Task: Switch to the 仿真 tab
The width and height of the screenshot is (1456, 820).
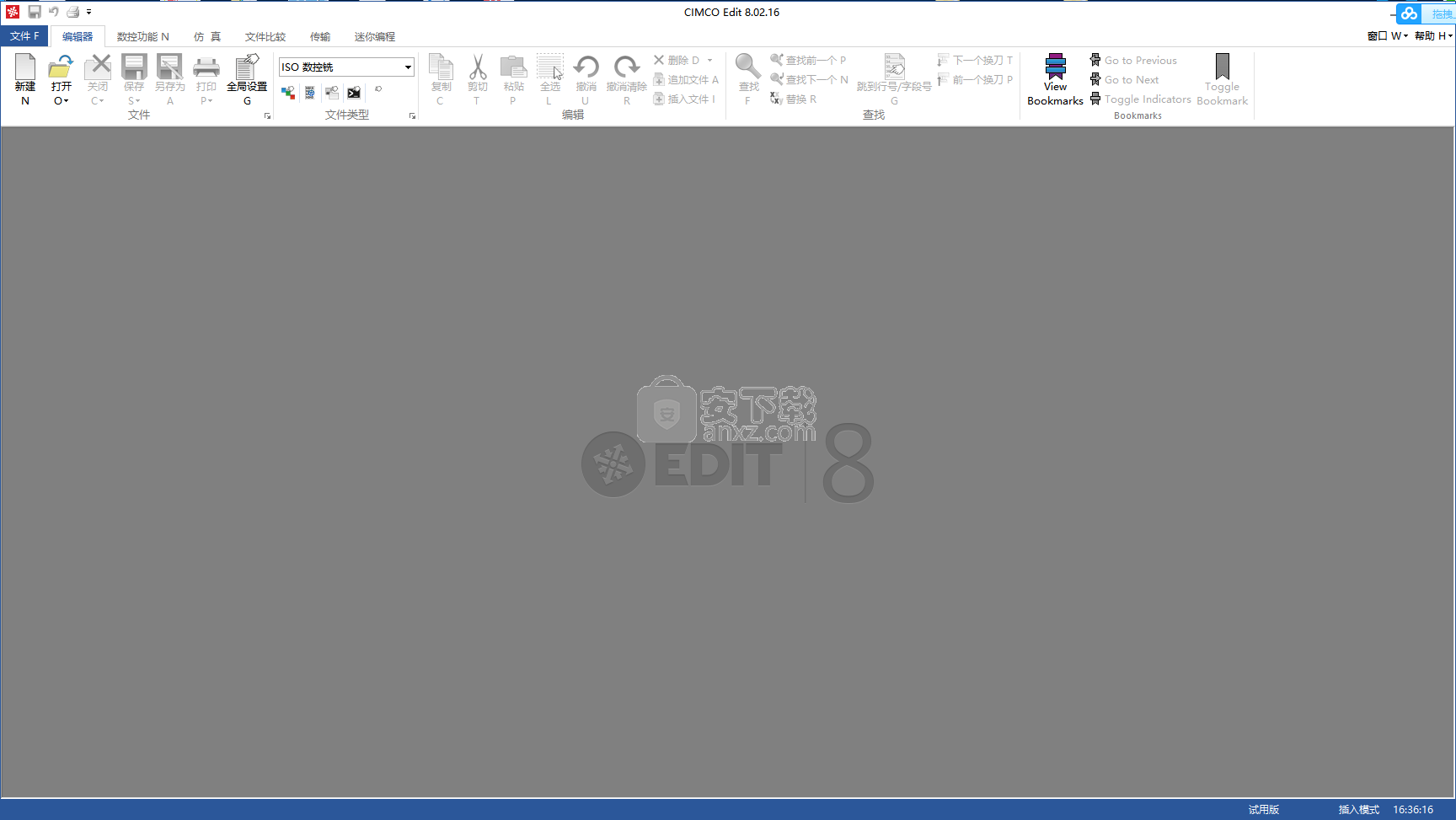Action: [x=207, y=36]
